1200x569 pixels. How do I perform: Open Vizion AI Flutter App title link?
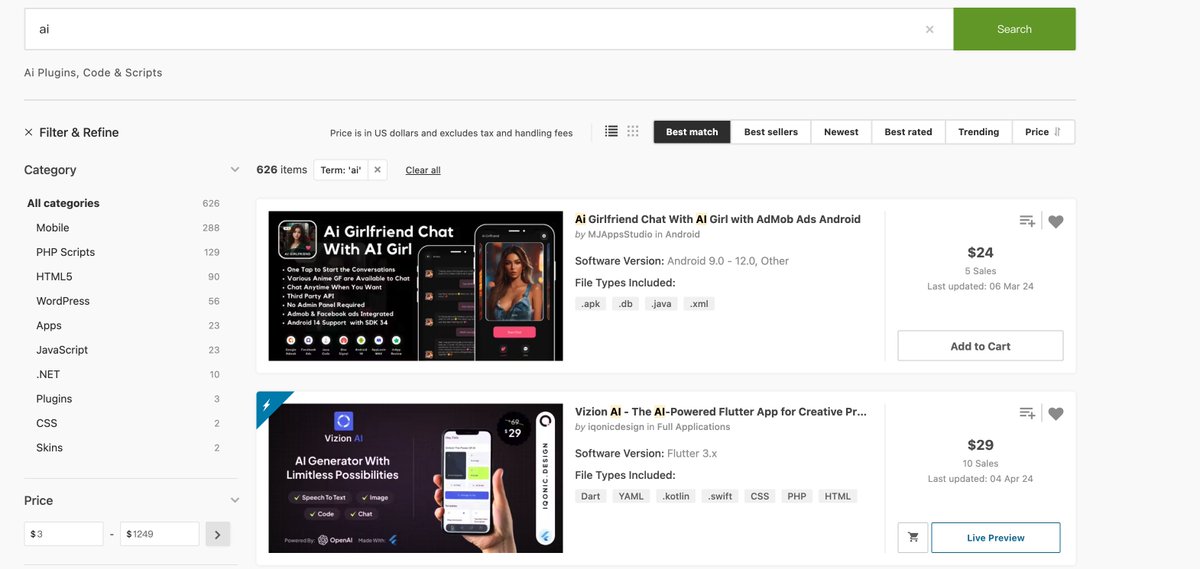tap(721, 411)
